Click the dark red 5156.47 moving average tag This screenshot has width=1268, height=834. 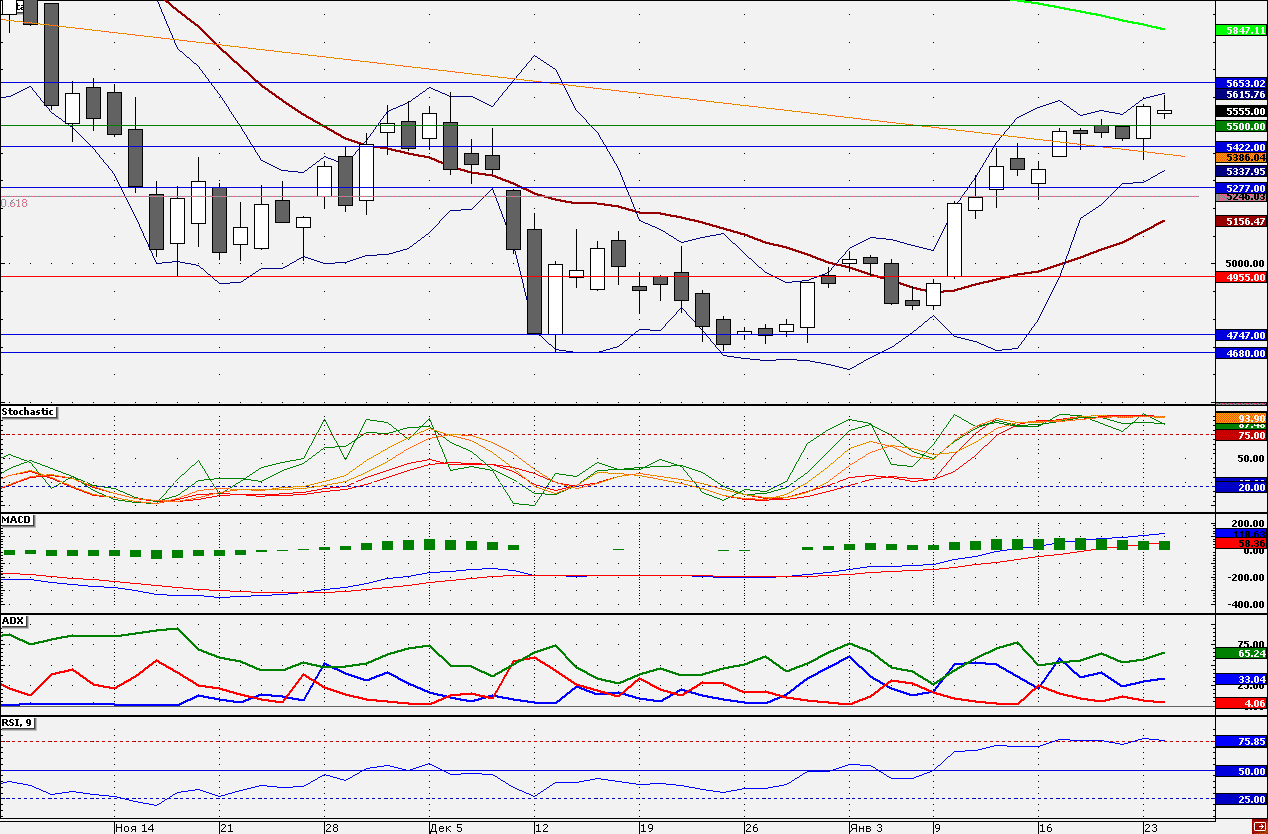[x=1239, y=221]
